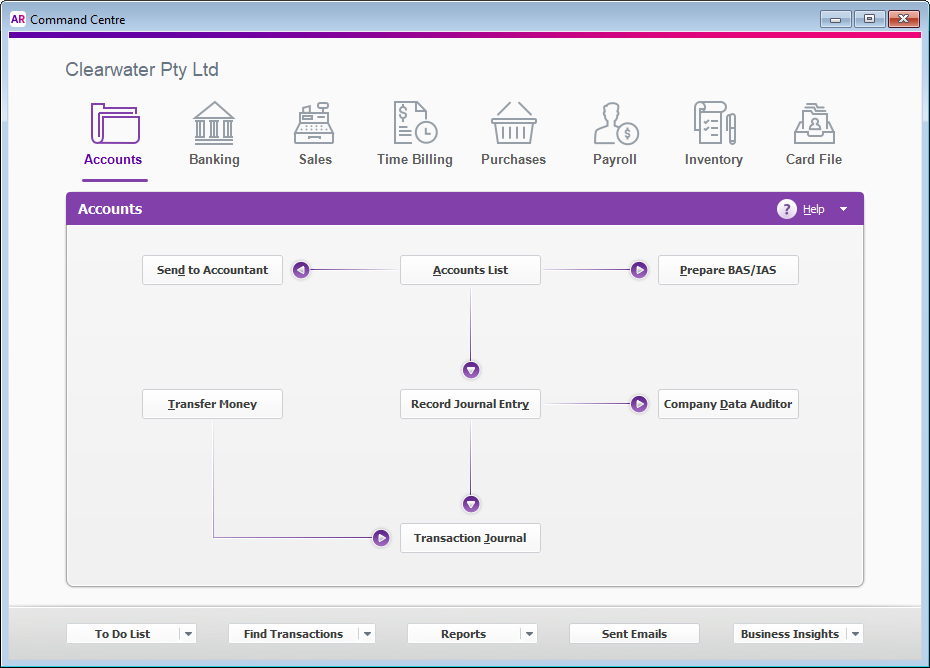The height and width of the screenshot is (668, 930).
Task: Expand the To Do List dropdown arrow
Action: tap(188, 634)
